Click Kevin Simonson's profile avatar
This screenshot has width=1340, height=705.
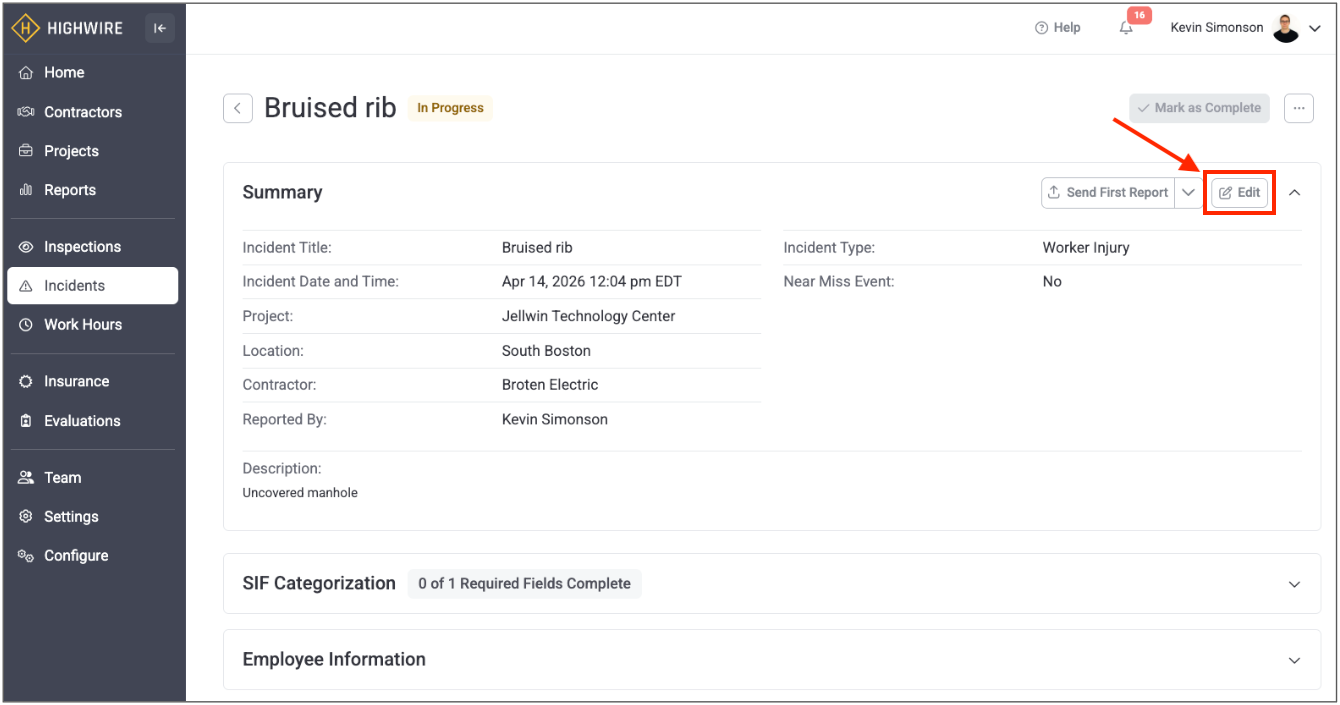click(1286, 28)
